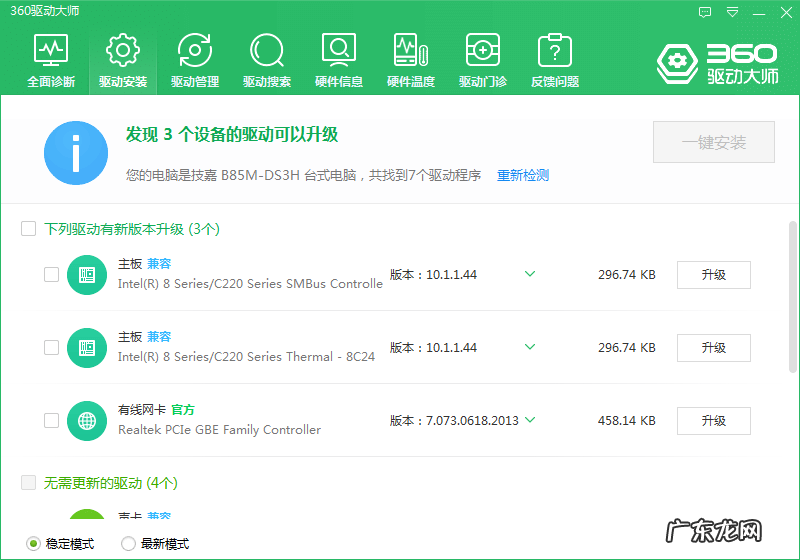Image resolution: width=800 pixels, height=560 pixels.
Task: Click the feedback chat icon in title bar
Action: [x=705, y=12]
